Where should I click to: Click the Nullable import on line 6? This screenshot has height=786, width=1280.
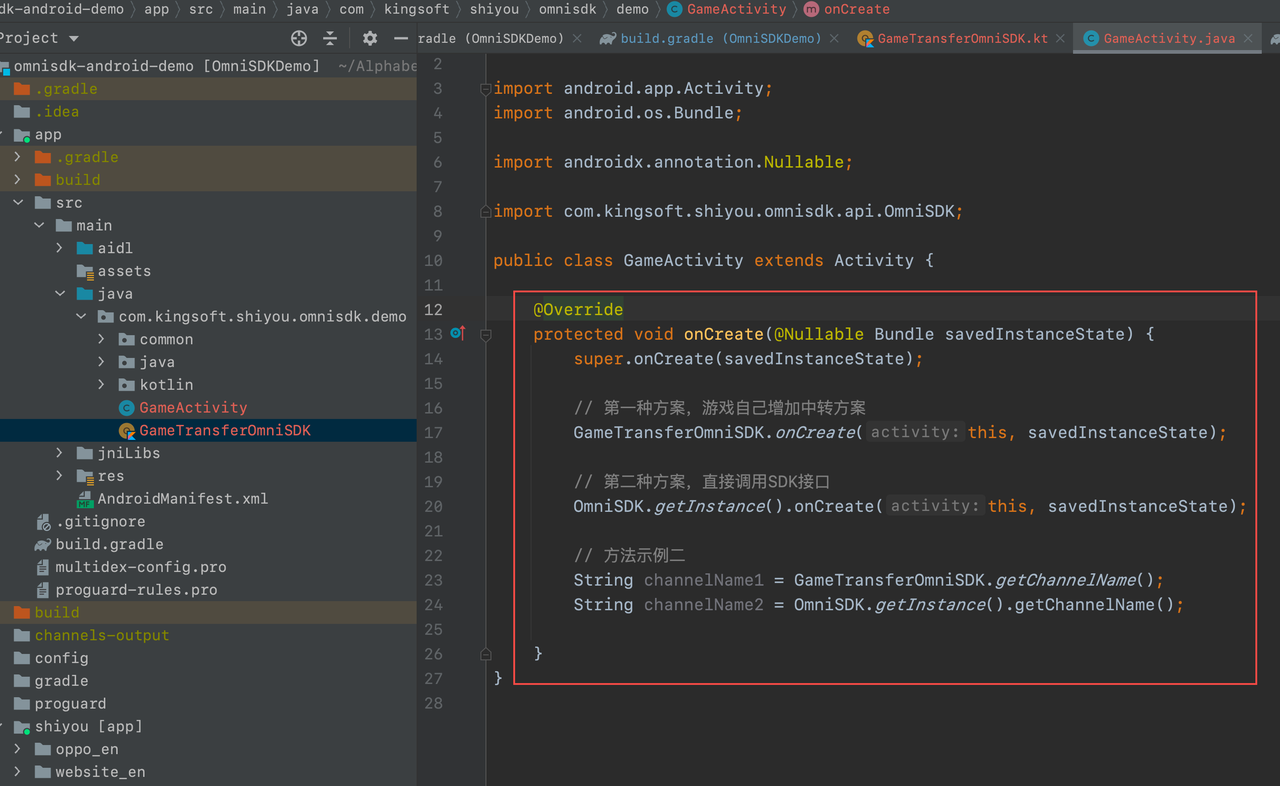[803, 162]
